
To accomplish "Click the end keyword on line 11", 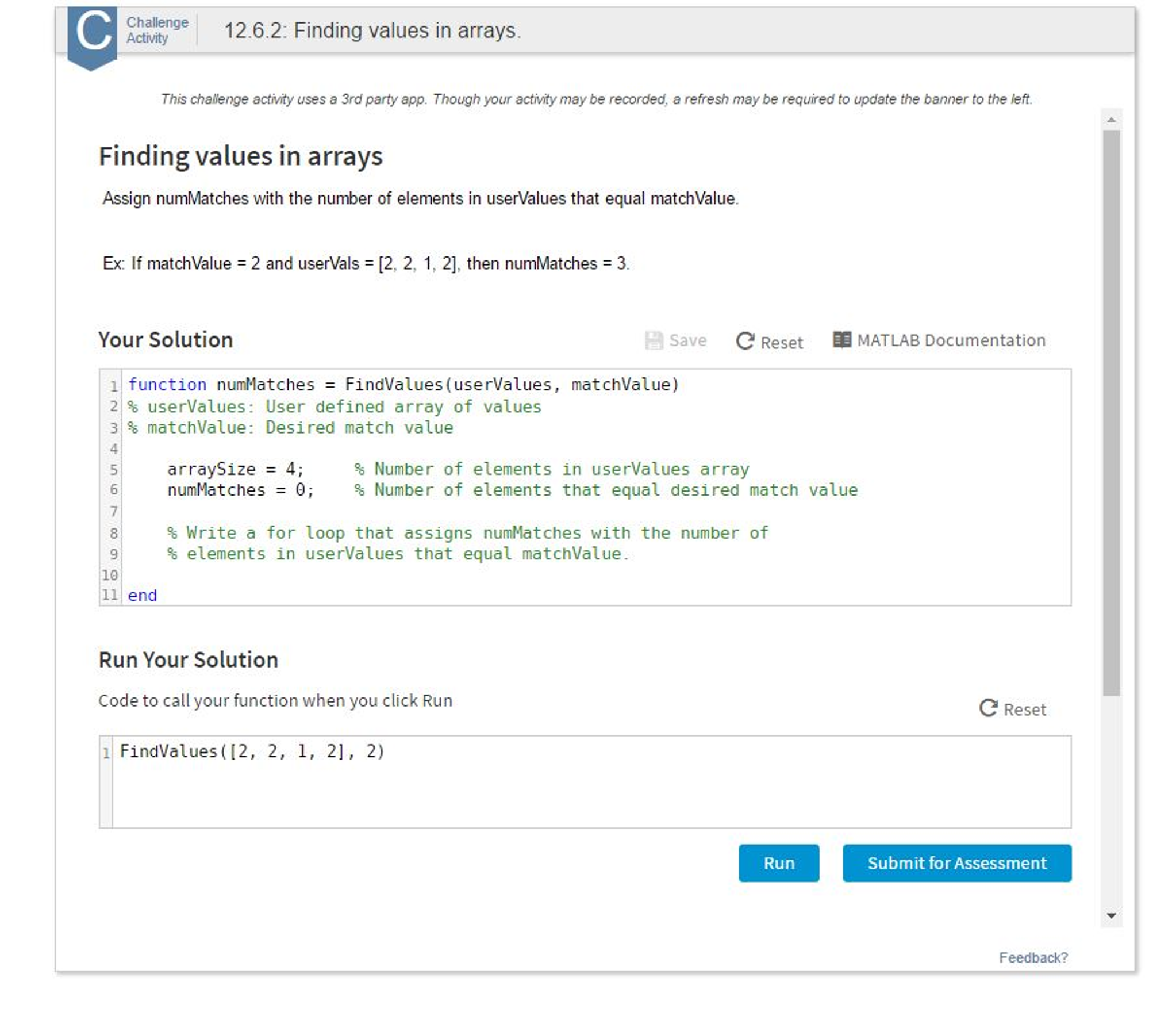I will coord(142,595).
